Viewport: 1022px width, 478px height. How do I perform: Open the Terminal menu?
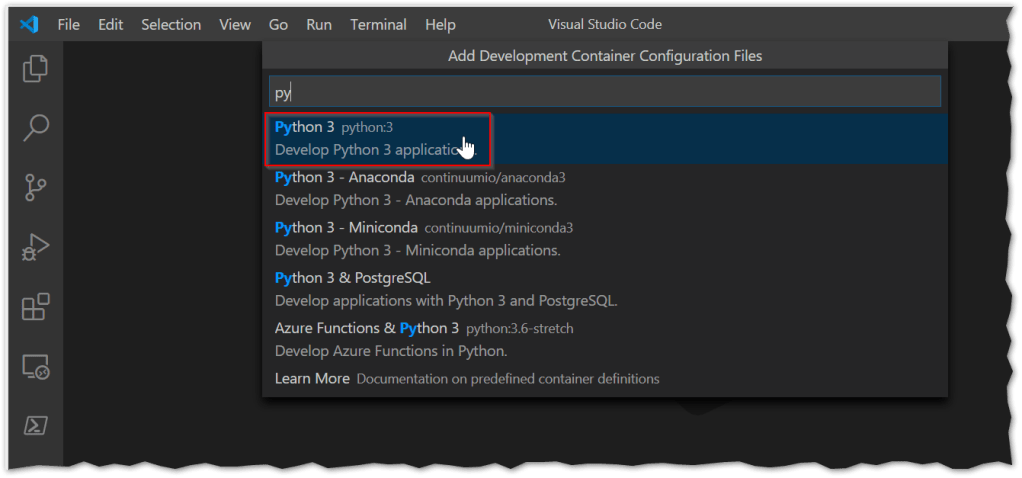378,24
